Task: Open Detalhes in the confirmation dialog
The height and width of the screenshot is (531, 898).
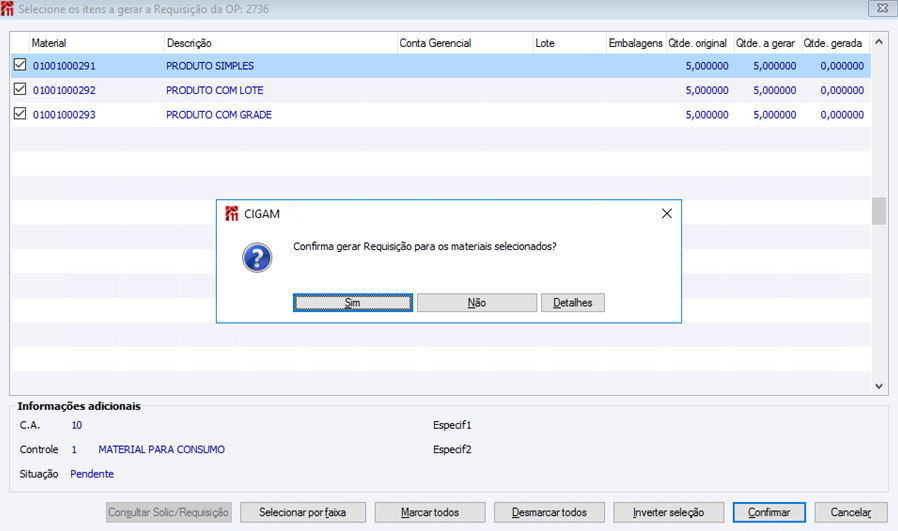Action: coord(573,302)
